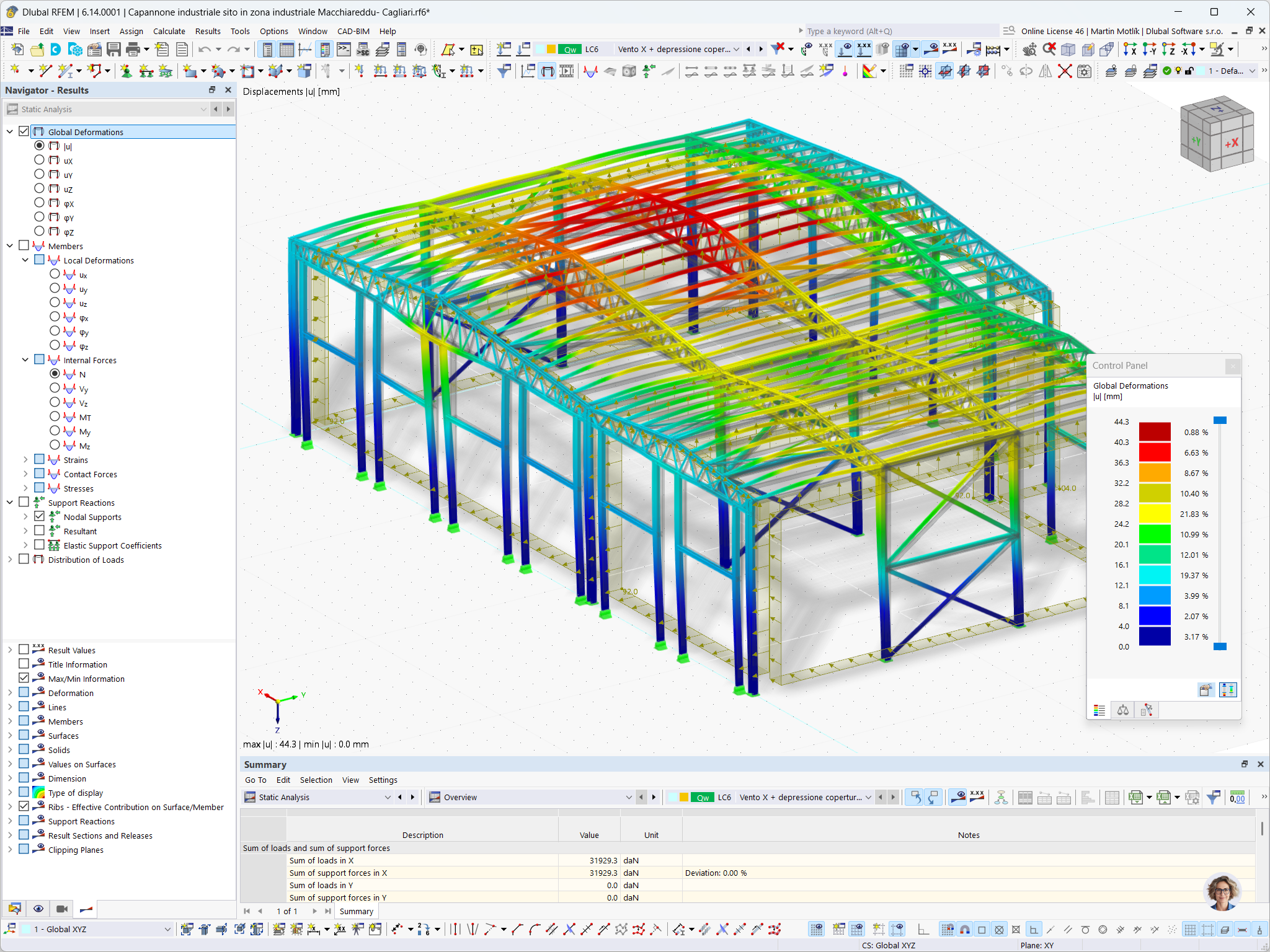Select the uZ deformation radio button
1270x952 pixels.
(x=39, y=189)
